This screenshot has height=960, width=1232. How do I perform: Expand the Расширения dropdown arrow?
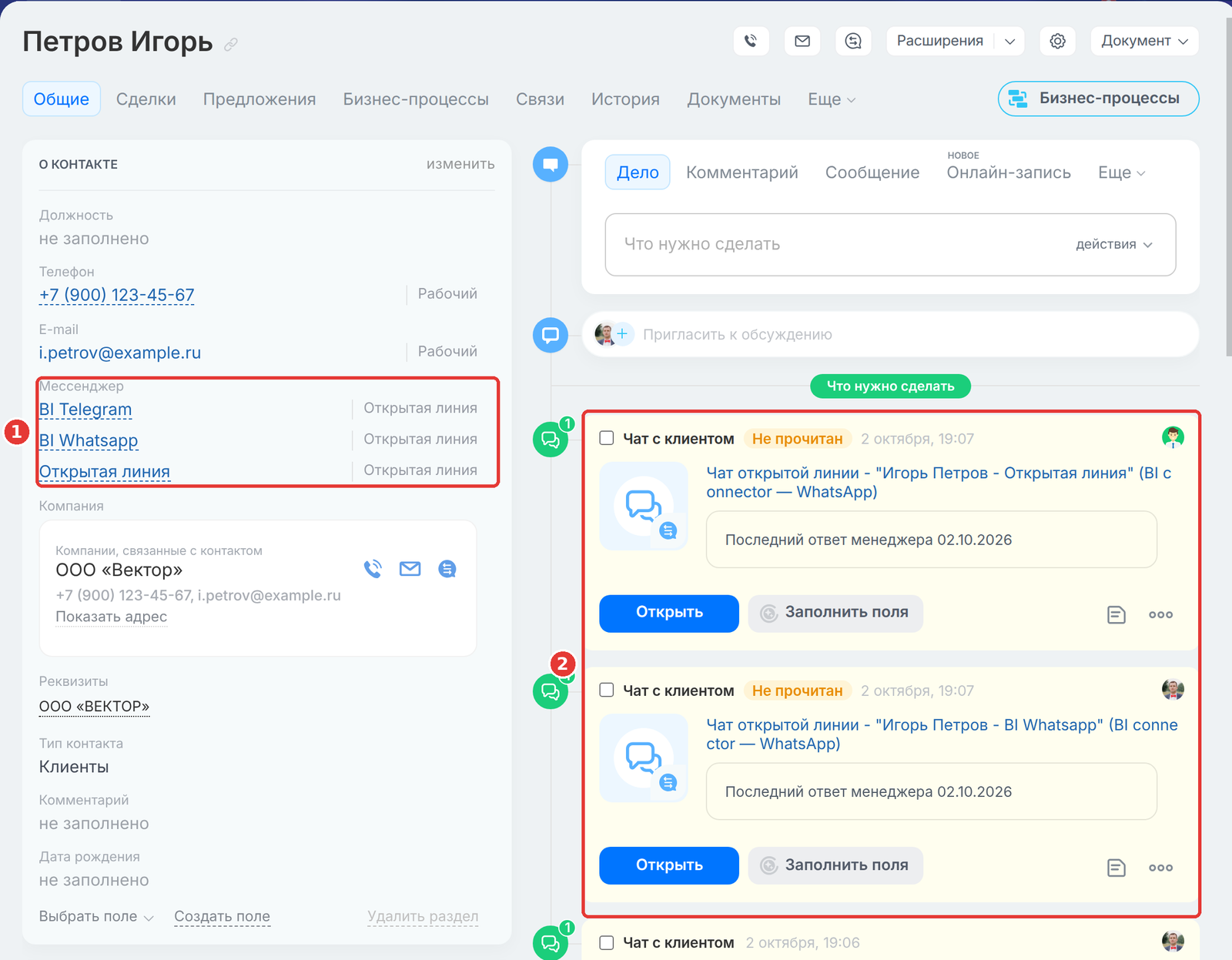coord(1009,42)
